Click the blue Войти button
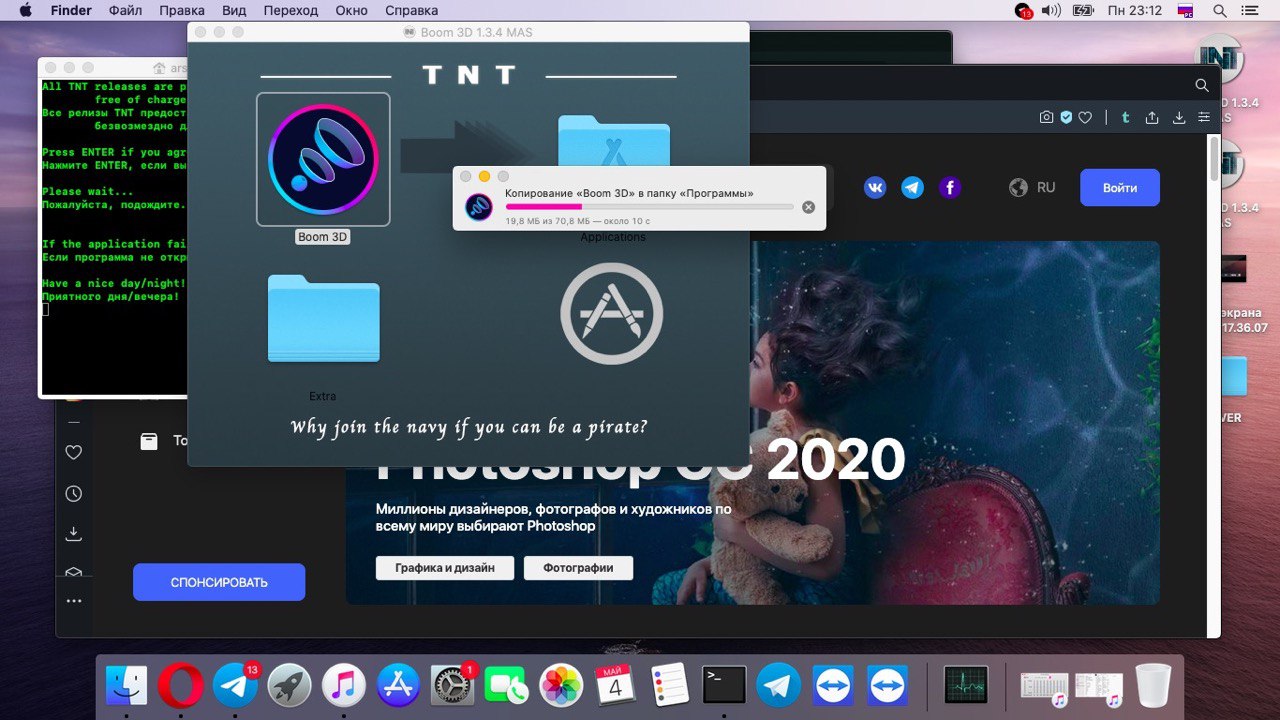Viewport: 1280px width, 720px height. click(x=1120, y=187)
